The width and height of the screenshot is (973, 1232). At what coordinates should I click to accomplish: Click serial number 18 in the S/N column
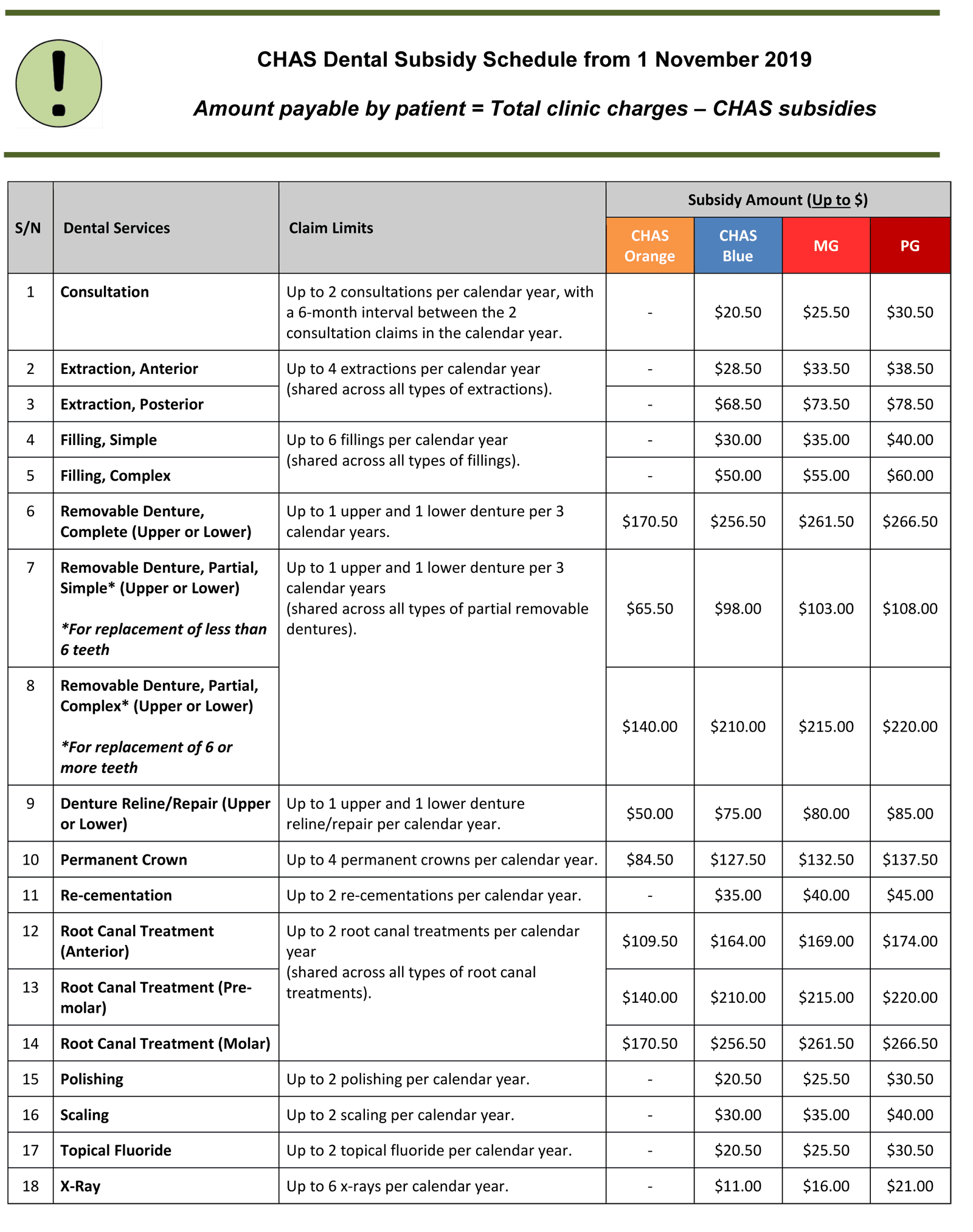(x=30, y=1186)
